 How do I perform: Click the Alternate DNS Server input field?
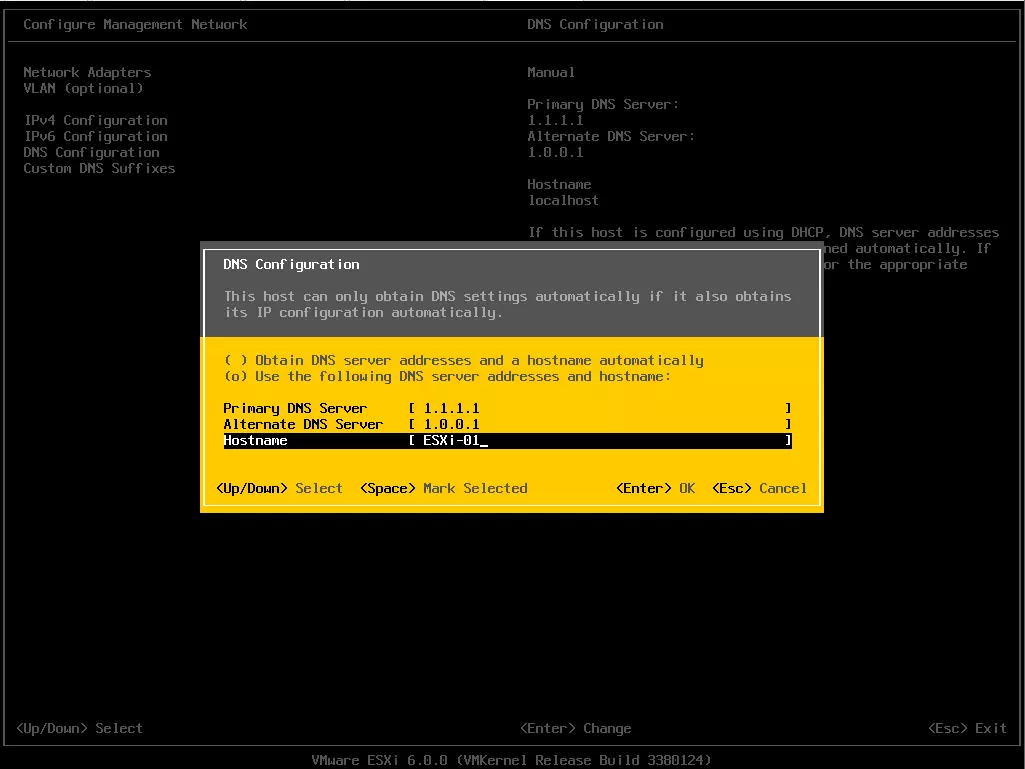pyautogui.click(x=600, y=424)
